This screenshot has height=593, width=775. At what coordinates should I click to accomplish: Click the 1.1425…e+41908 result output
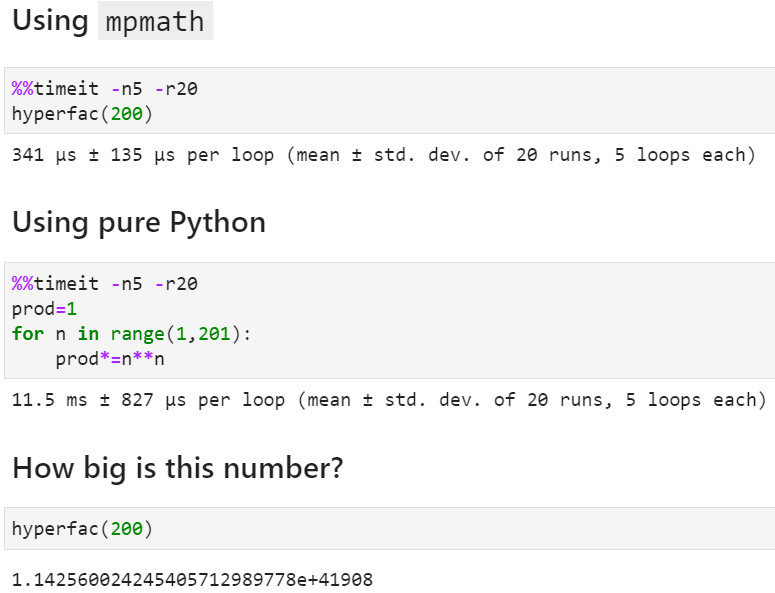click(192, 579)
